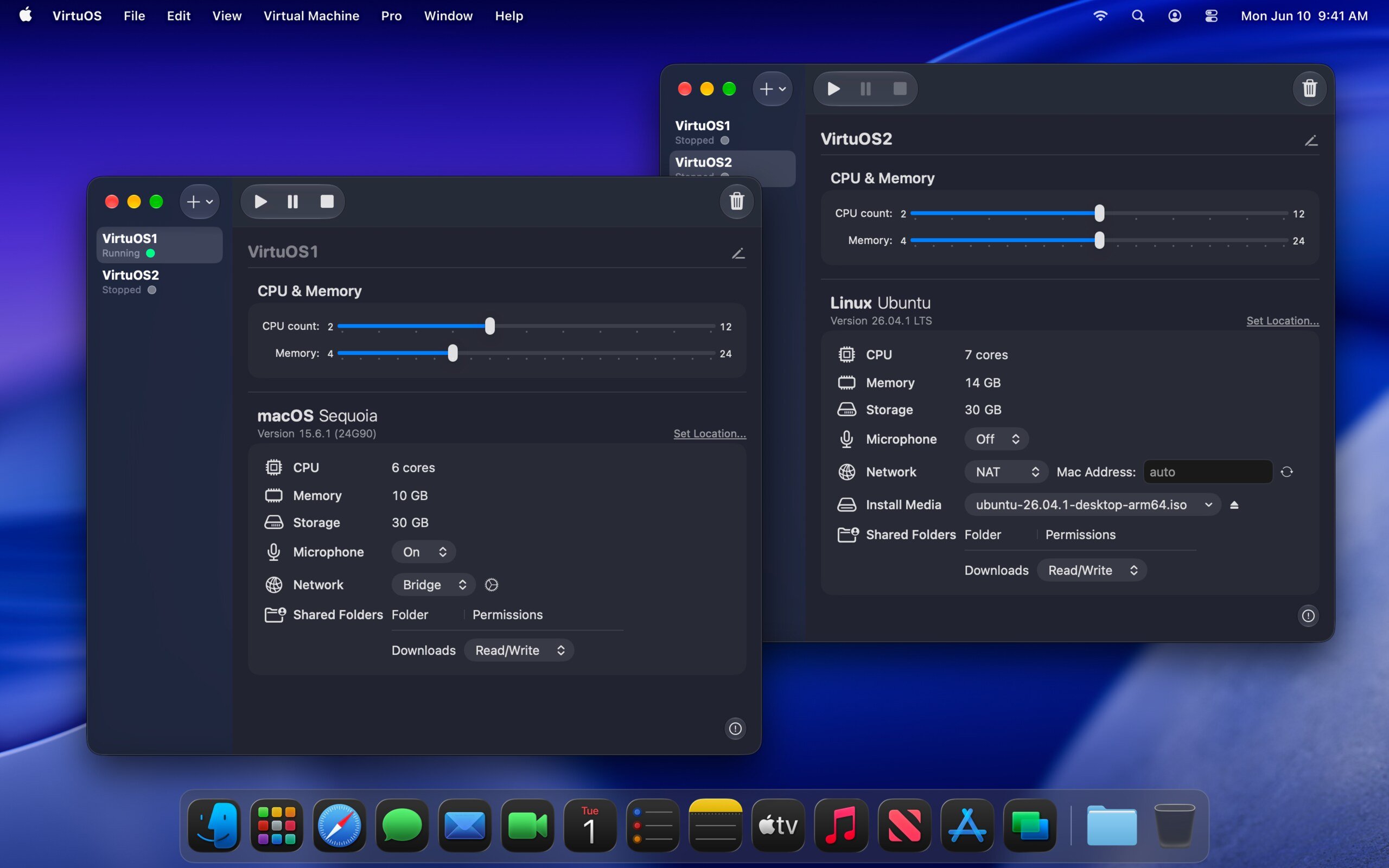Change Network mode from NAT
Screen dimensions: 1389x868
[1006, 472]
